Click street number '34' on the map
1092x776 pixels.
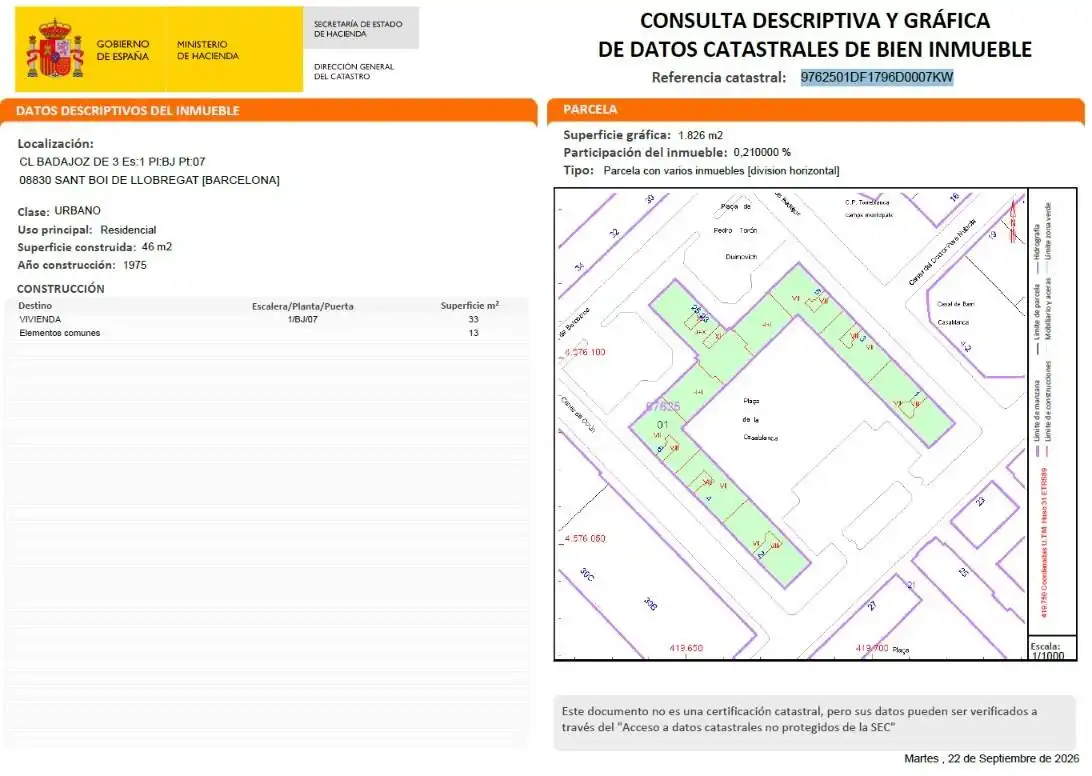[x=579, y=267]
